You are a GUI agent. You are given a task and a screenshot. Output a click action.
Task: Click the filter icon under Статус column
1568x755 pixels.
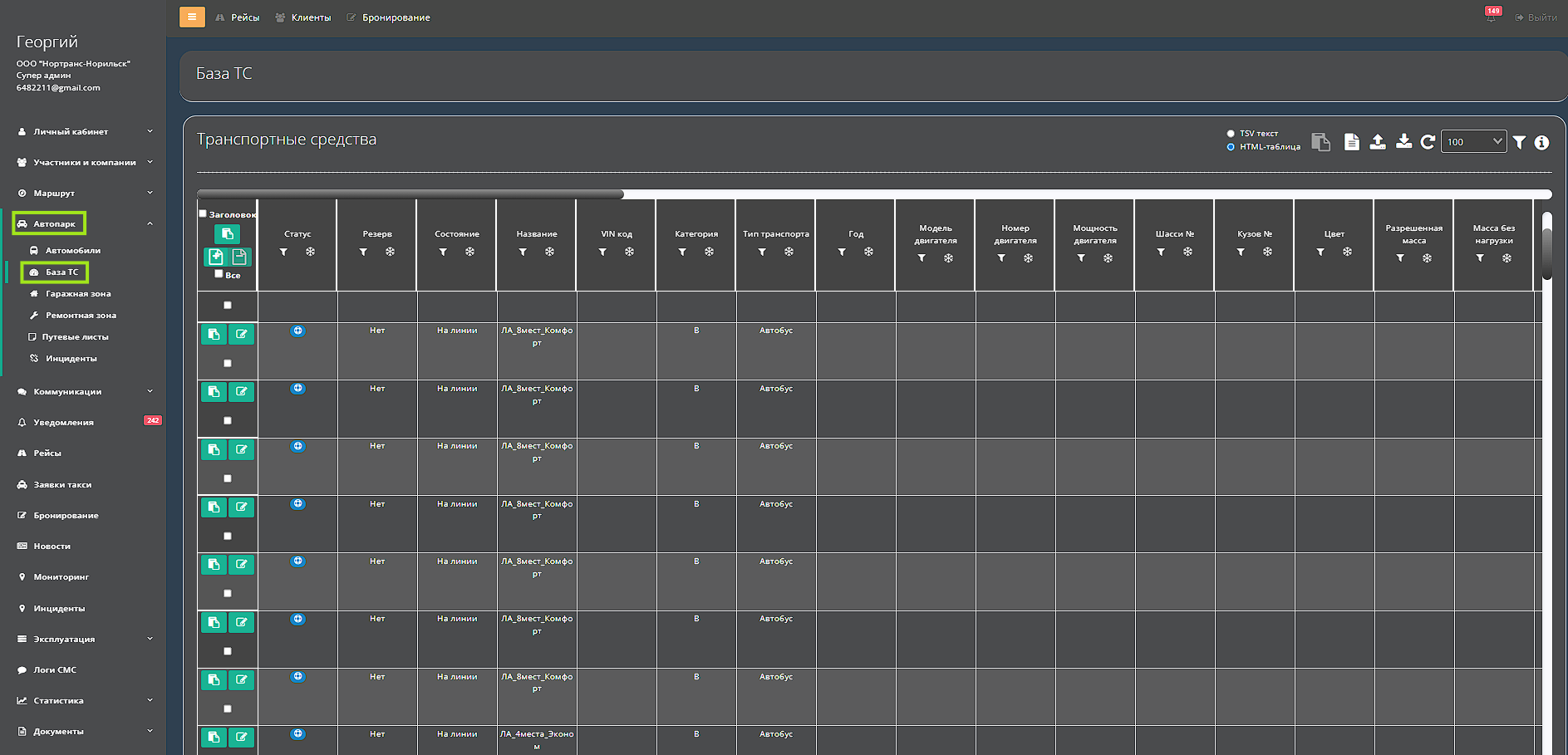(x=284, y=252)
